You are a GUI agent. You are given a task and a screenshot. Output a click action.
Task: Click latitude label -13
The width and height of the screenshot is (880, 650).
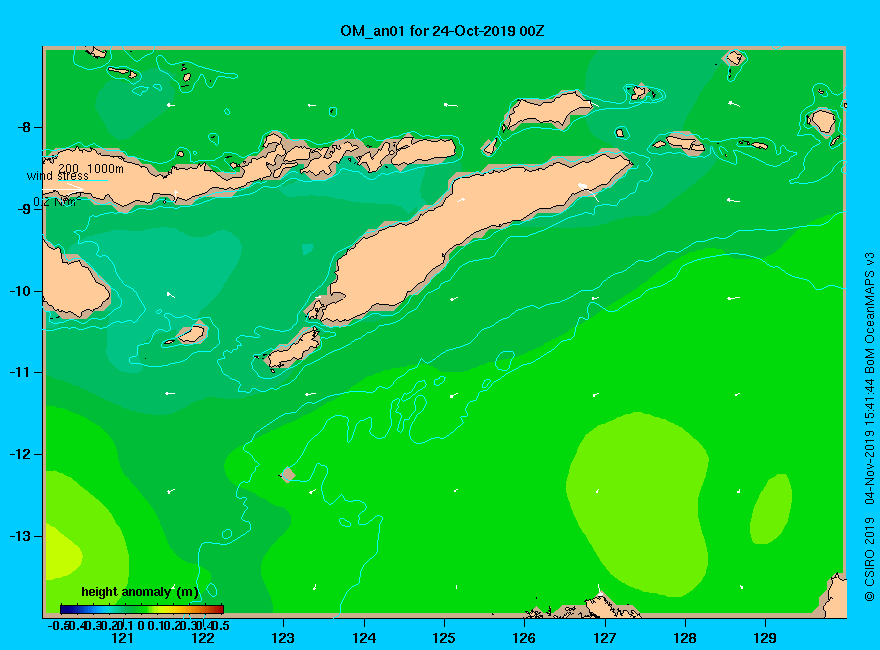(x=20, y=536)
